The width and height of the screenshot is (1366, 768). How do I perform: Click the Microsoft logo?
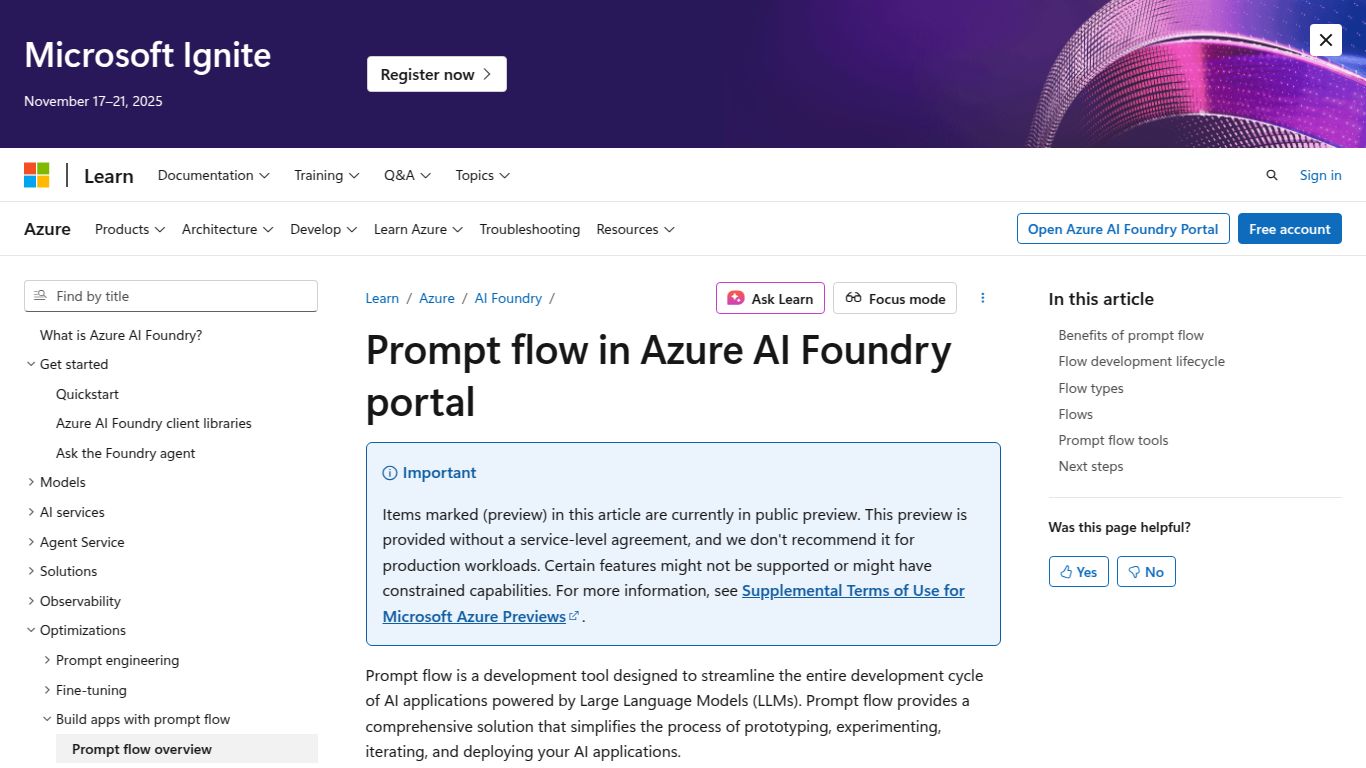point(37,173)
